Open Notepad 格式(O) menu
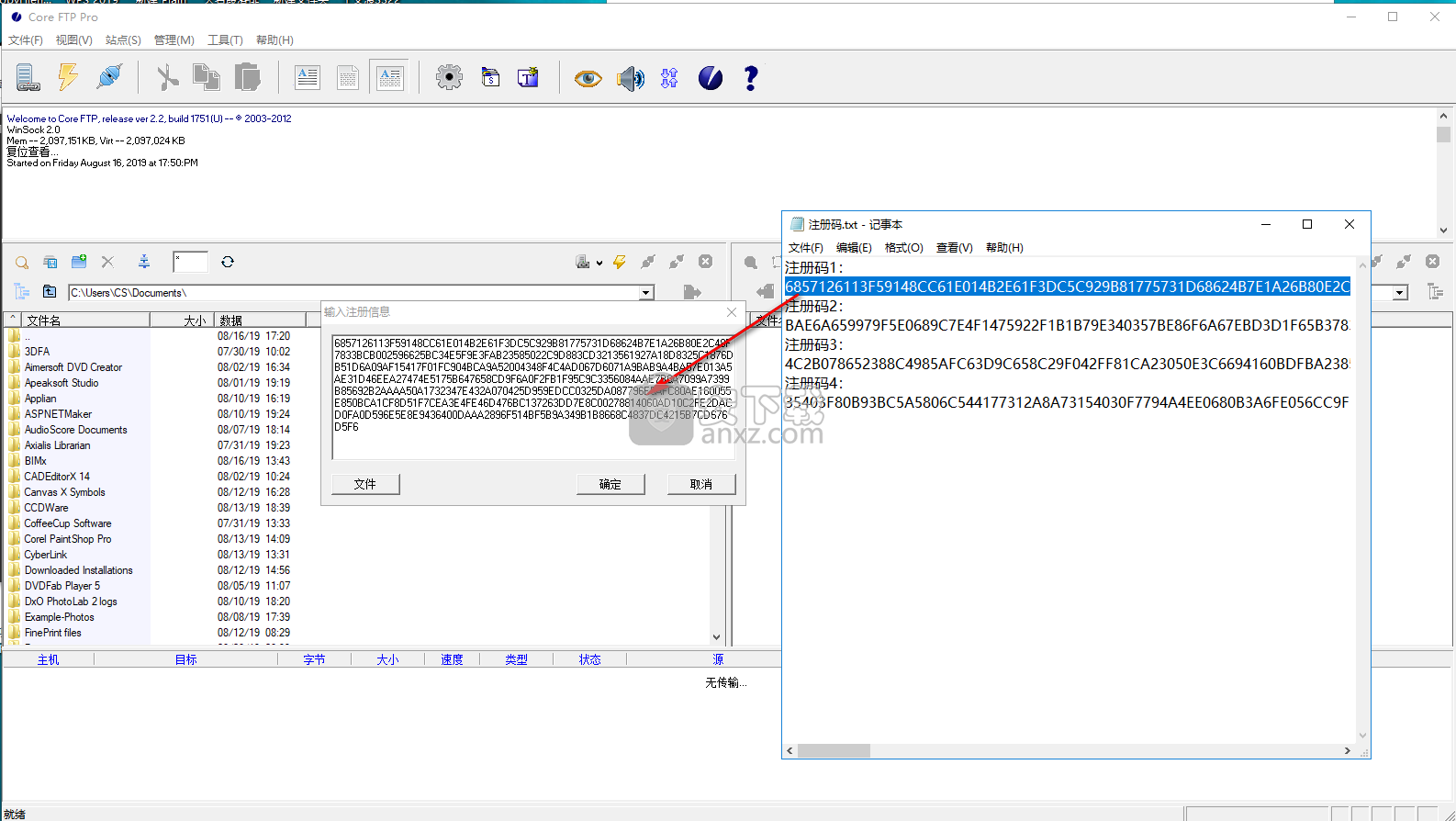The image size is (1456, 821). click(904, 248)
